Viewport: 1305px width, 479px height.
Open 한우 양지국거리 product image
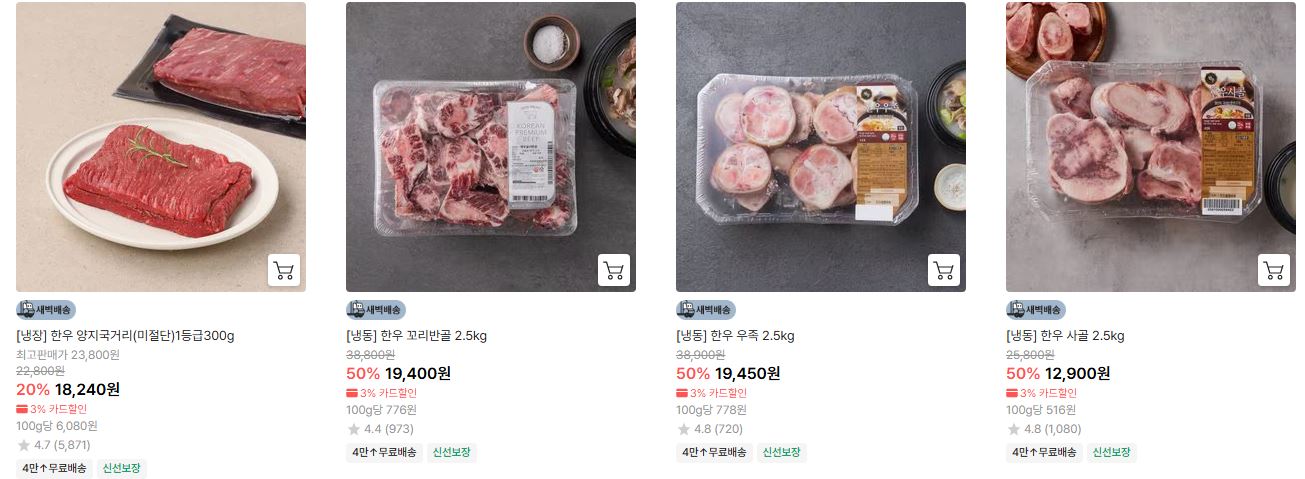161,147
